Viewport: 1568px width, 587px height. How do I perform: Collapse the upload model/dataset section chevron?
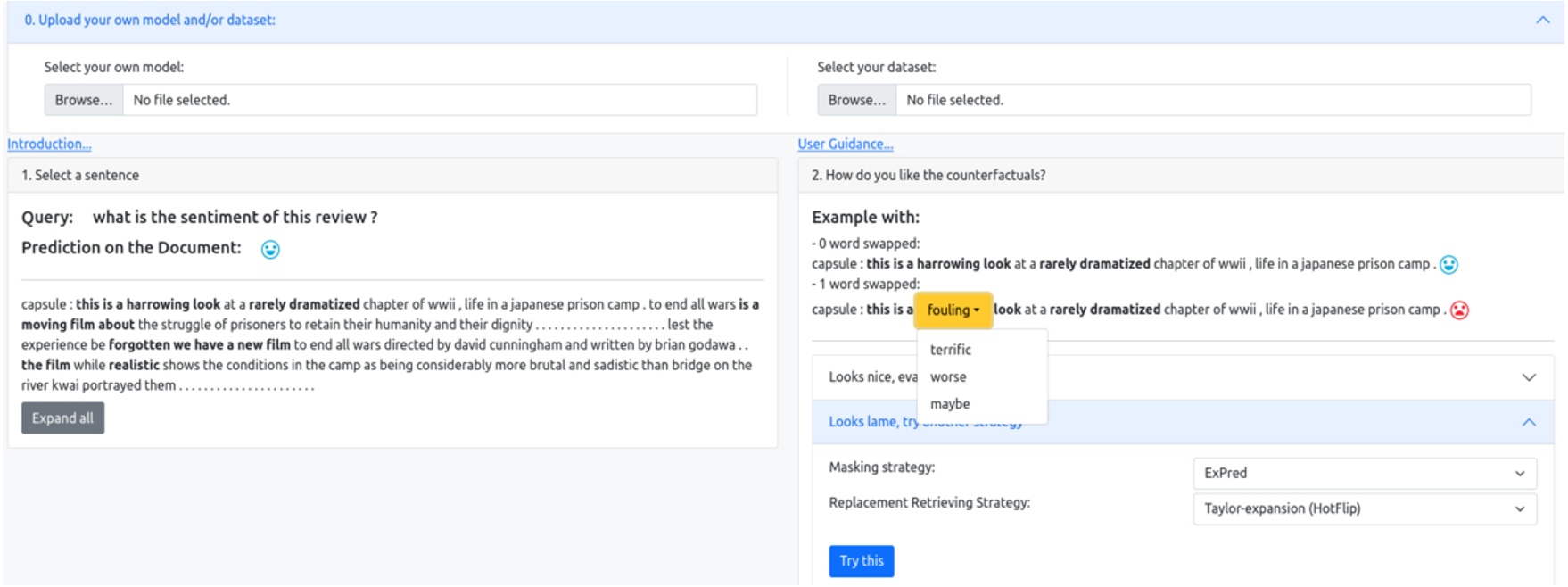(x=1542, y=21)
